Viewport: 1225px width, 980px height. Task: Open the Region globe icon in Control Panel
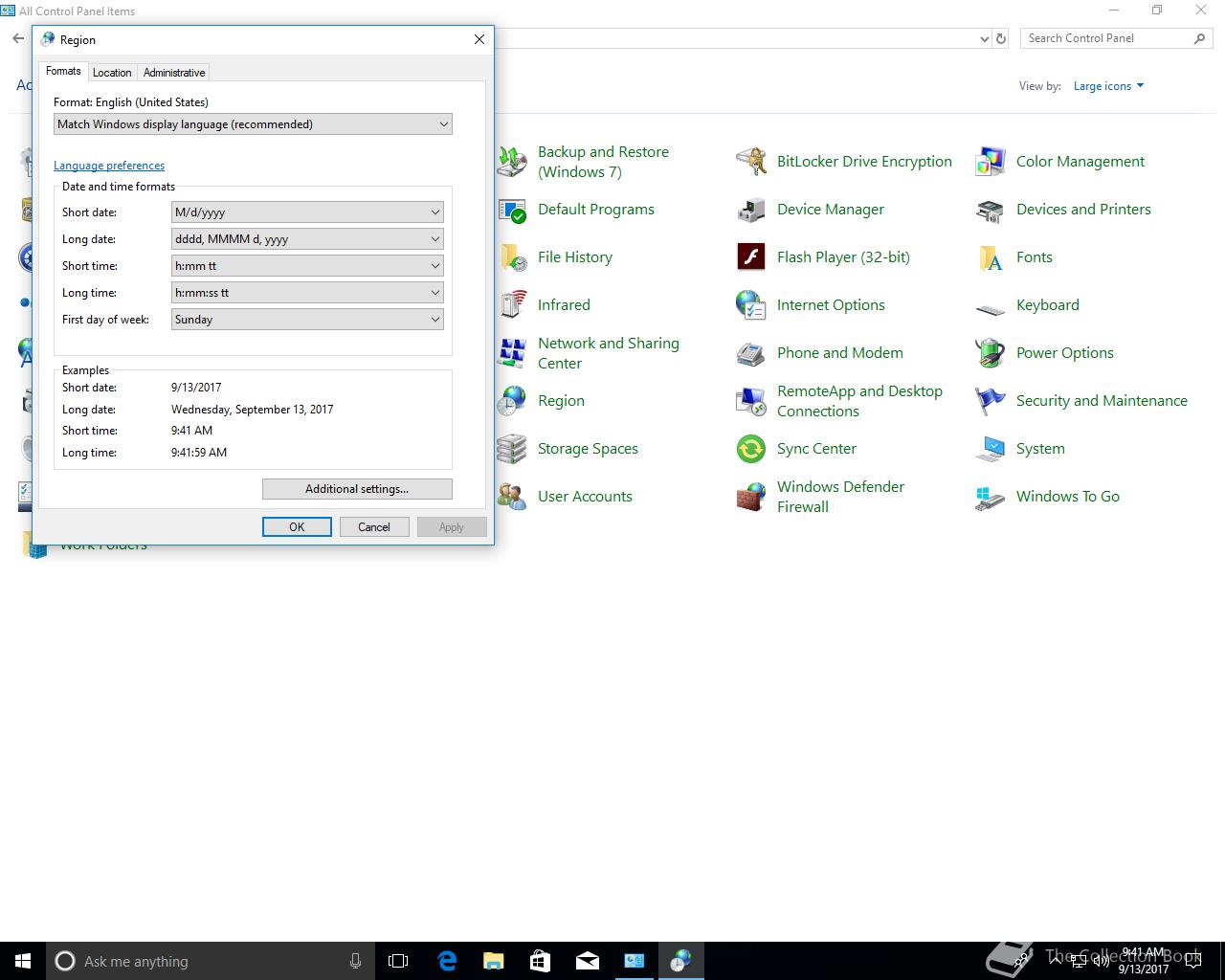tap(512, 401)
